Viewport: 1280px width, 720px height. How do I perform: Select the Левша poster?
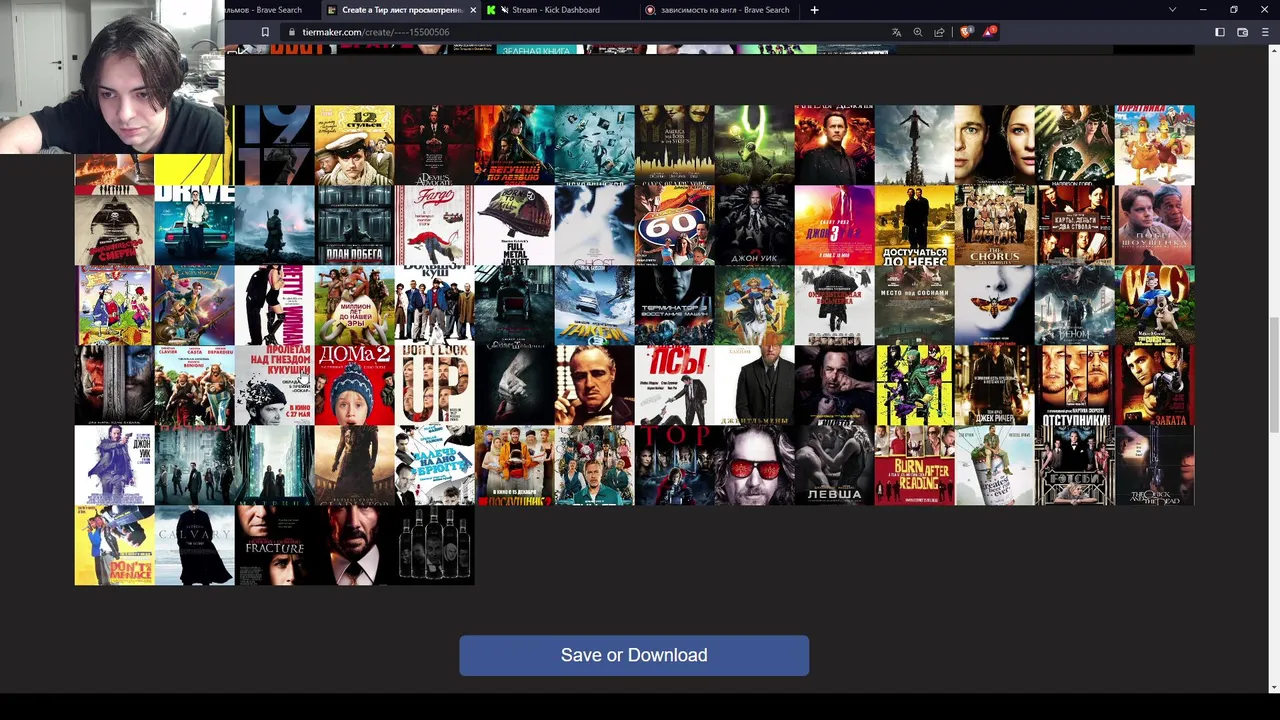tap(834, 465)
